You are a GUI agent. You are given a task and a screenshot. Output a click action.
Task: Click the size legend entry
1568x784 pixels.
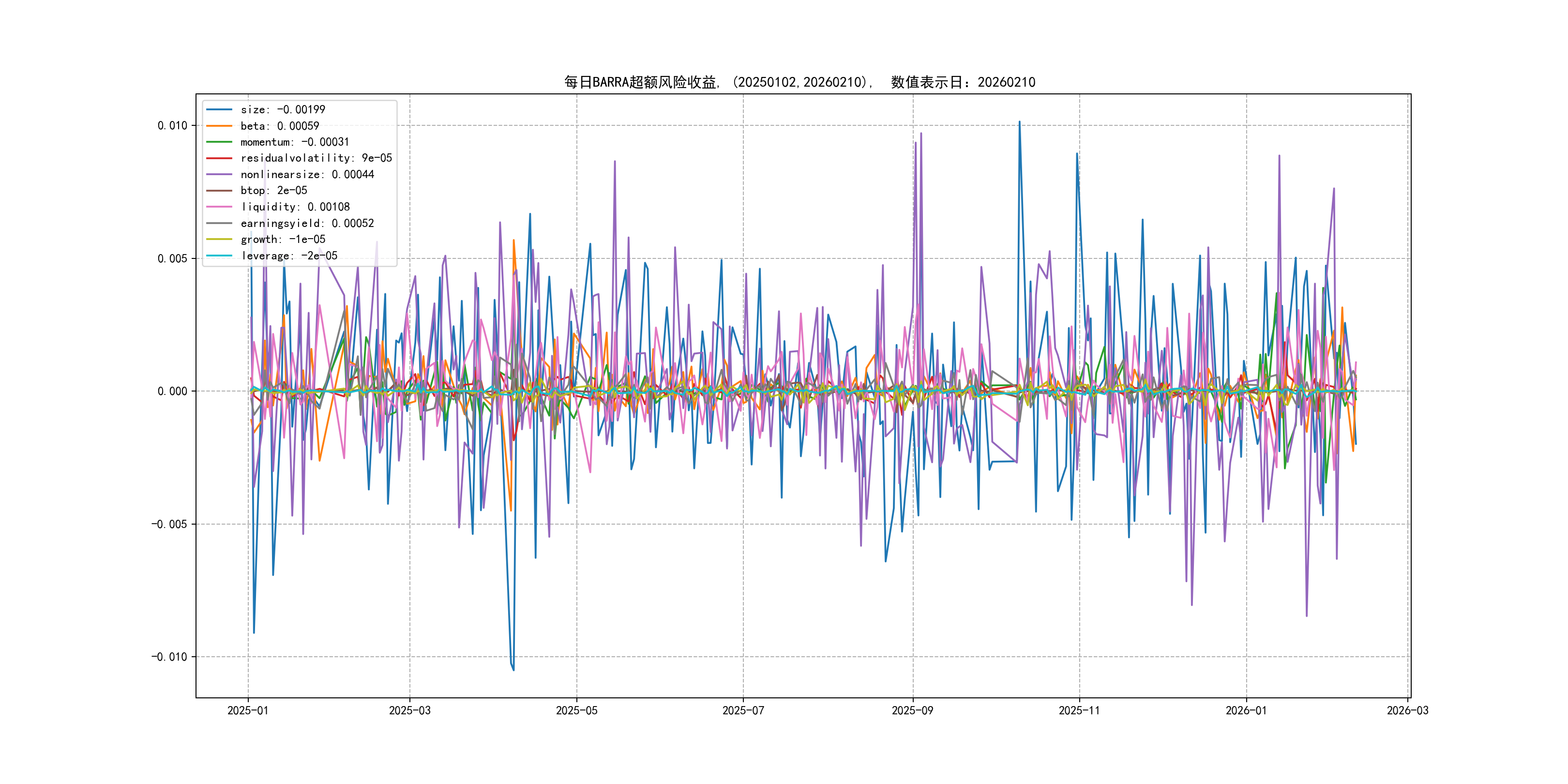283,109
